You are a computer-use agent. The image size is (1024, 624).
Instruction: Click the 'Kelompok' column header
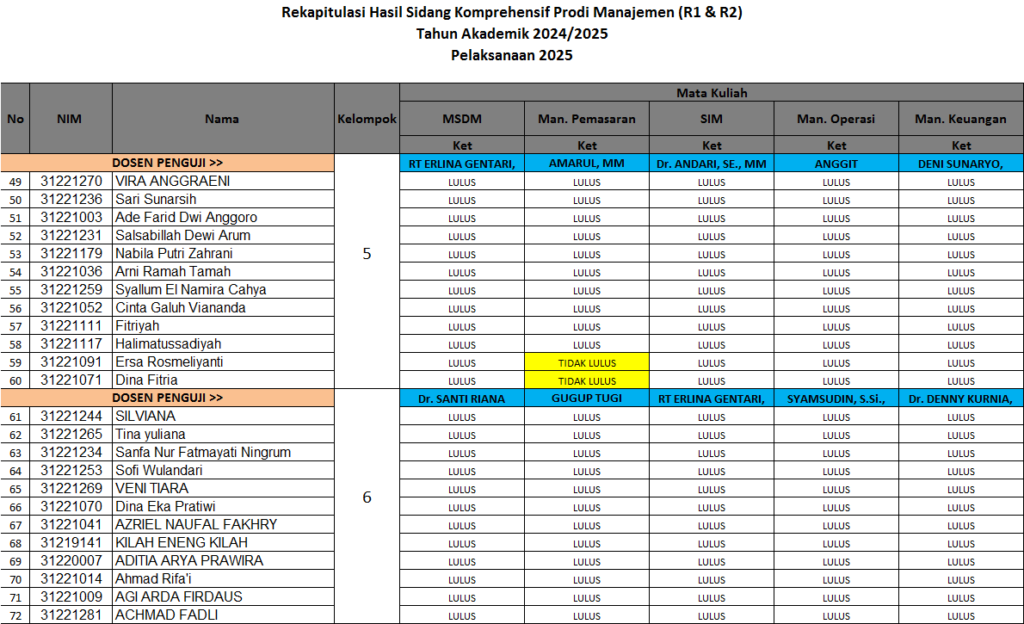pos(367,119)
